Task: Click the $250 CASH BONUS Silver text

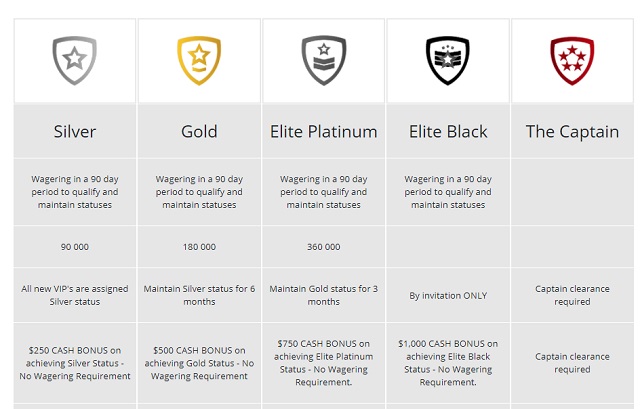Action: coord(75,363)
